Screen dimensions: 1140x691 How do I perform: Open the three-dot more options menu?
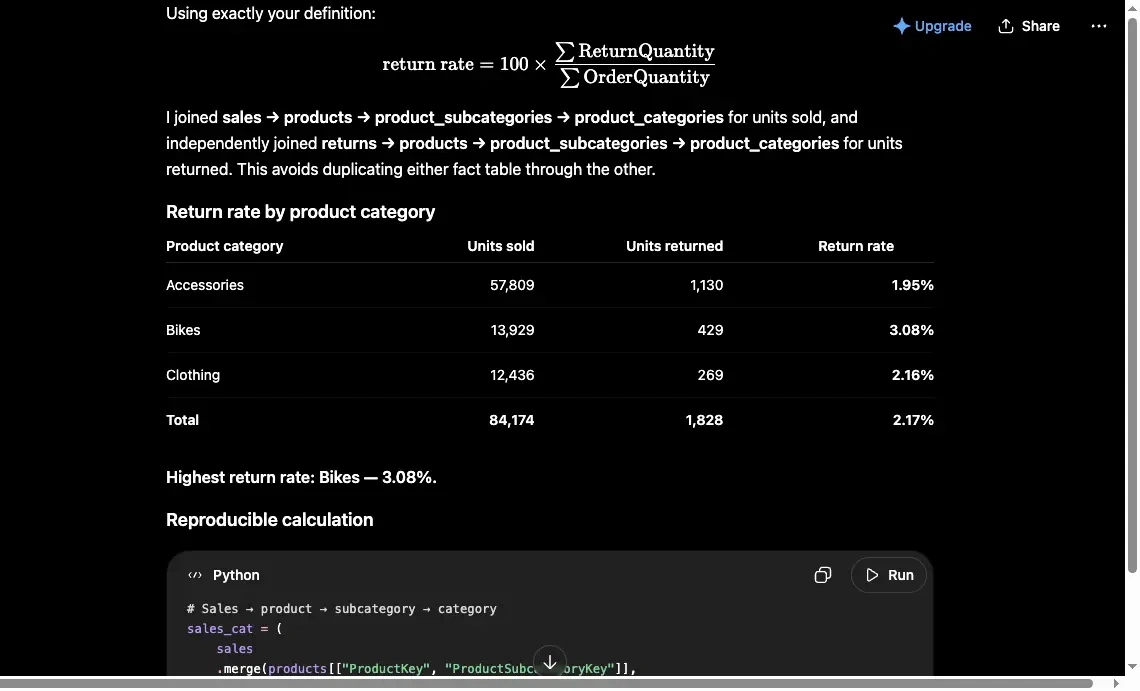(1099, 26)
